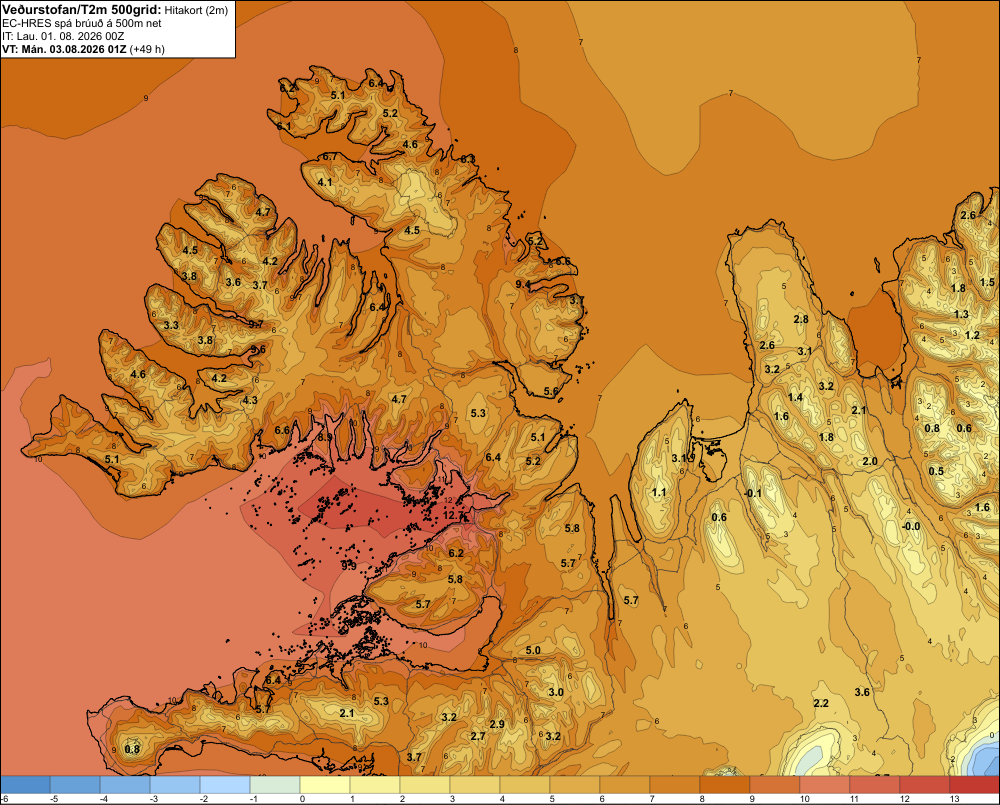Select the legend label 0

point(302,799)
